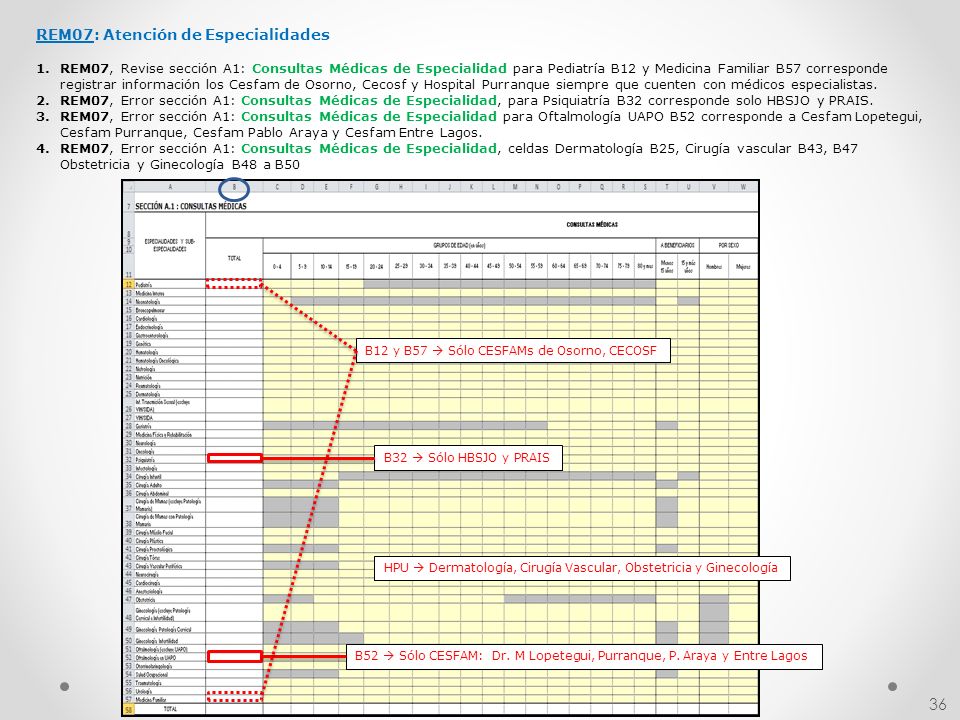Click the Urología row label
The width and height of the screenshot is (960, 720).
[x=170, y=691]
